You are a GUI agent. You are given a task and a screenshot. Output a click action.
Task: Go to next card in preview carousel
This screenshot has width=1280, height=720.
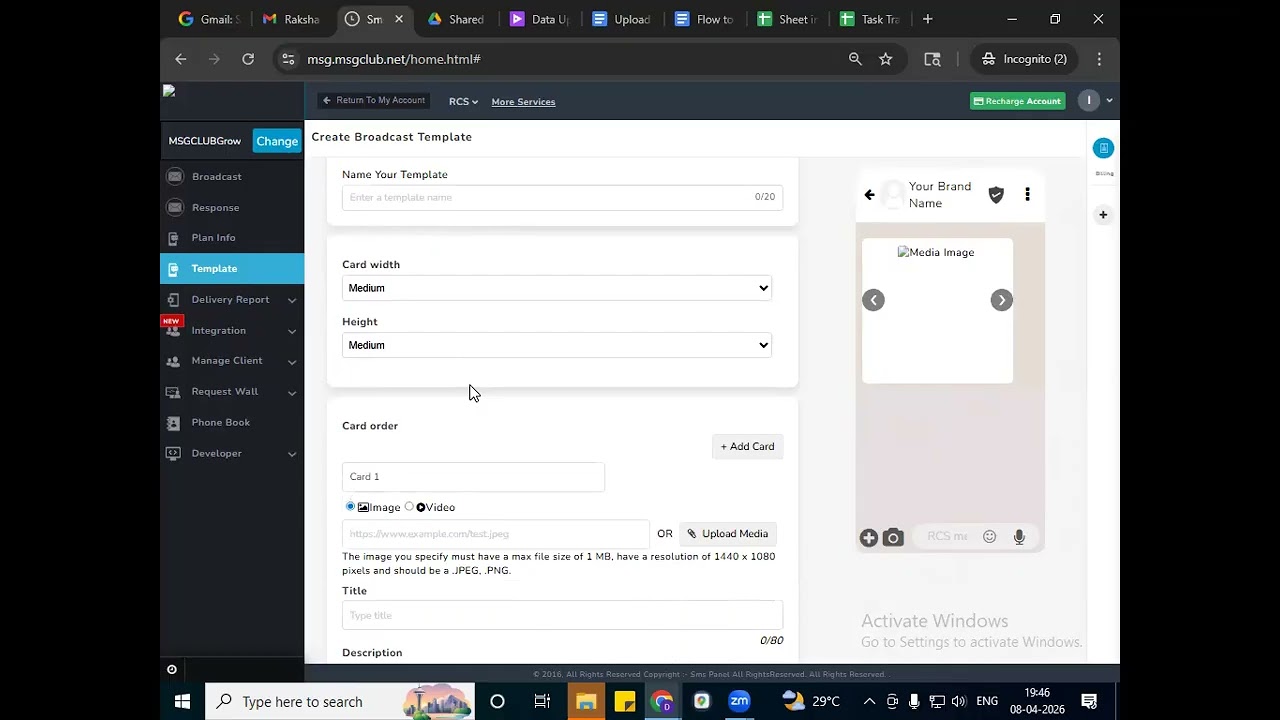point(1001,300)
